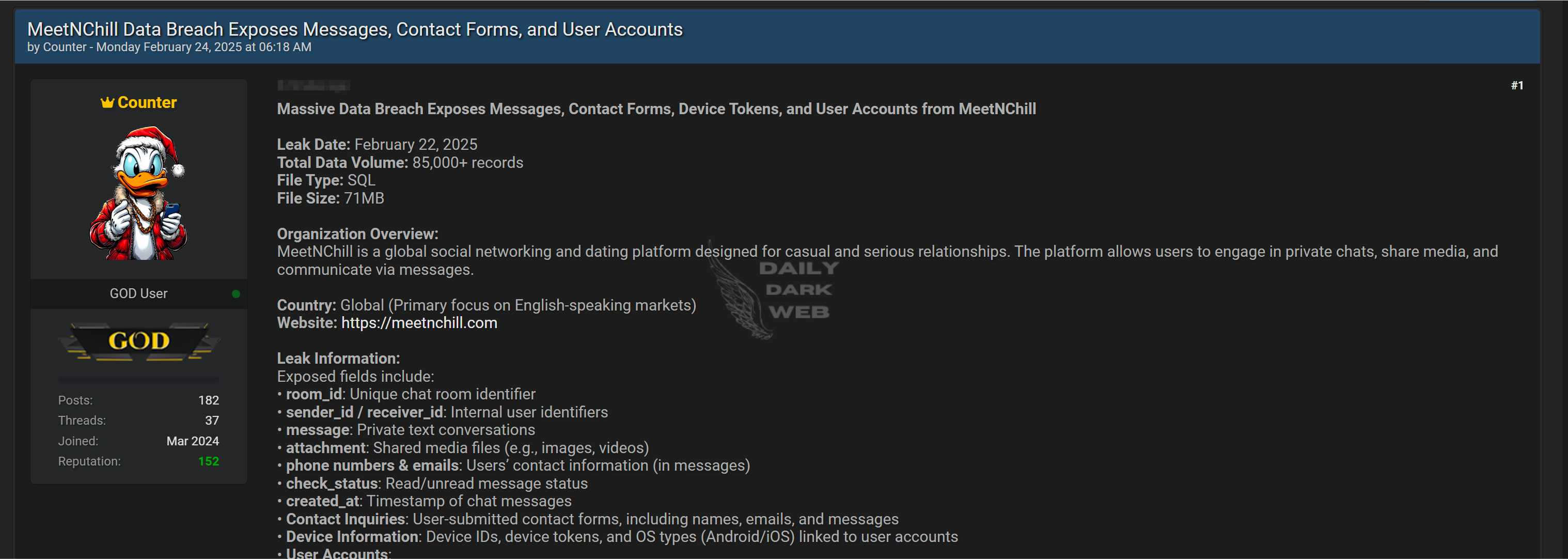1568x559 pixels.
Task: Click the Leak Information section heading
Action: (x=338, y=359)
